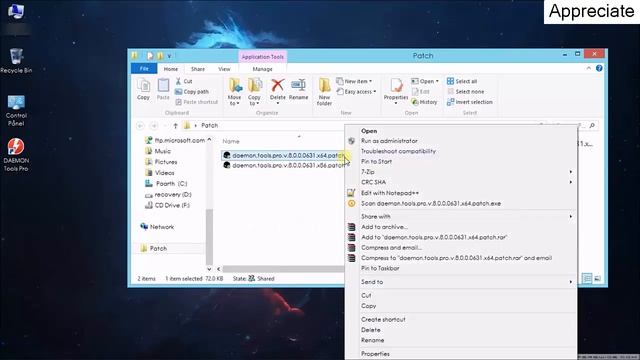Select the x86 patch file
Screen dimensions: 640x360
pyautogui.click(x=283, y=165)
